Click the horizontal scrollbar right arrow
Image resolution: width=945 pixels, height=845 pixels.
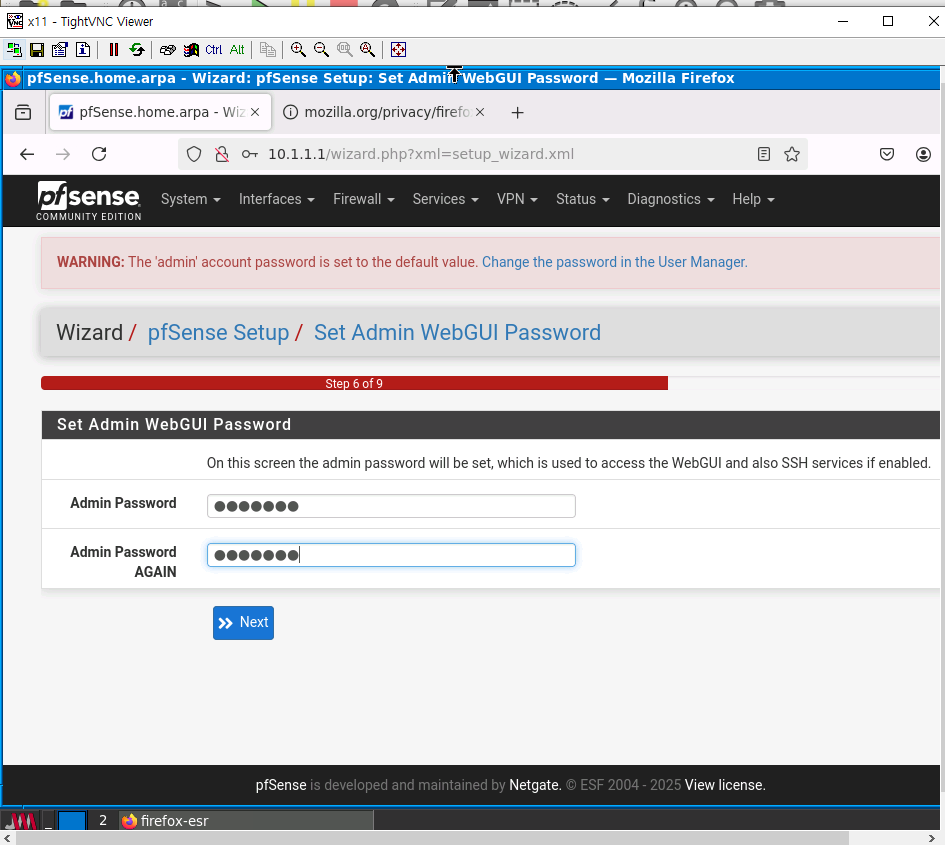coord(932,838)
